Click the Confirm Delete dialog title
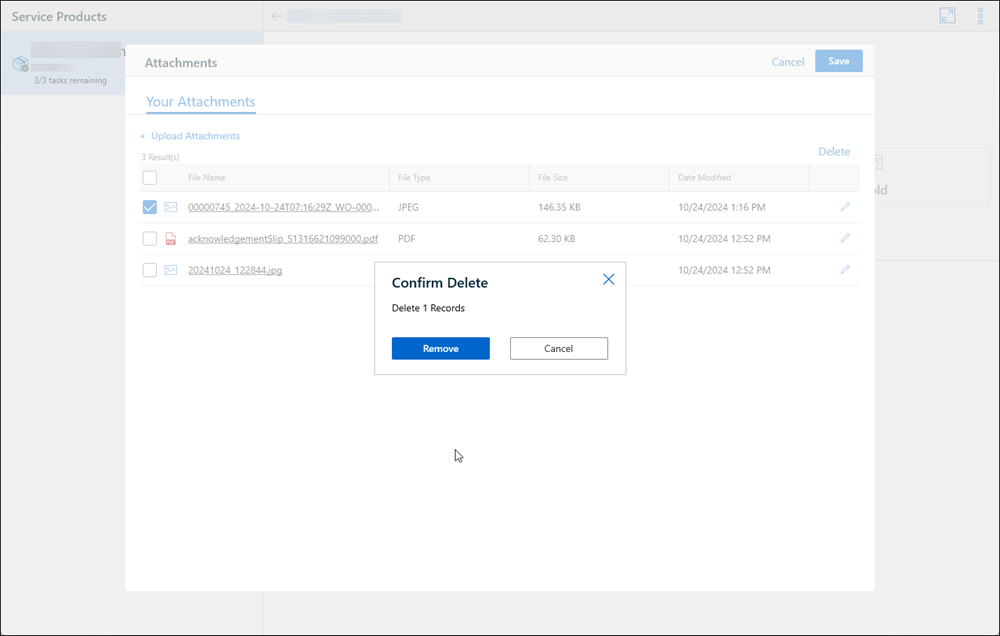 (x=439, y=283)
